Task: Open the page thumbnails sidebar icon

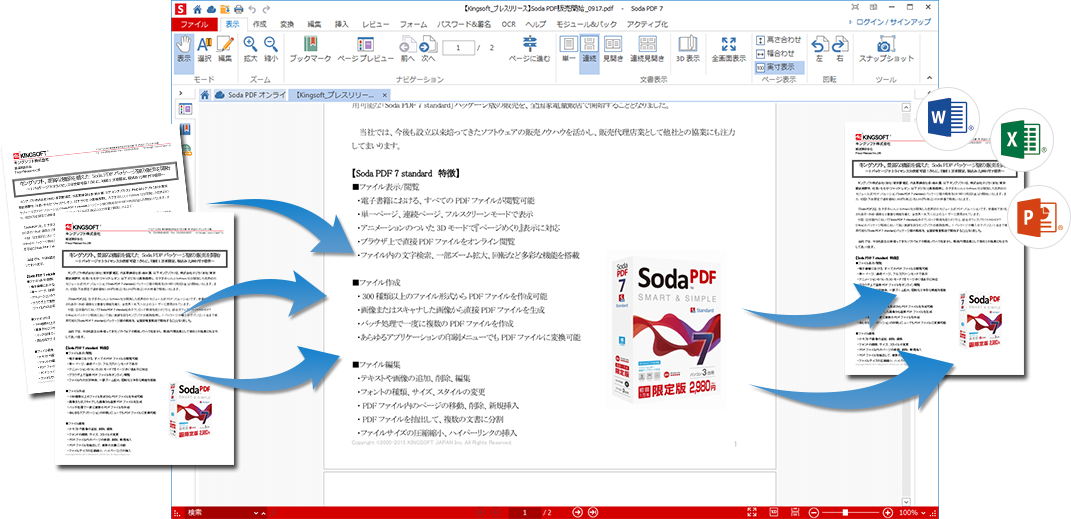Action: pyautogui.click(x=184, y=109)
